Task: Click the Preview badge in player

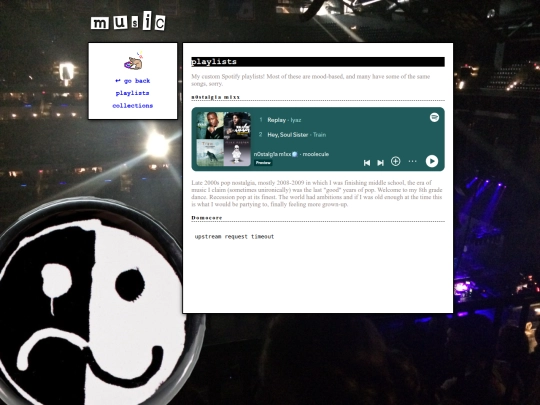Action: [263, 163]
